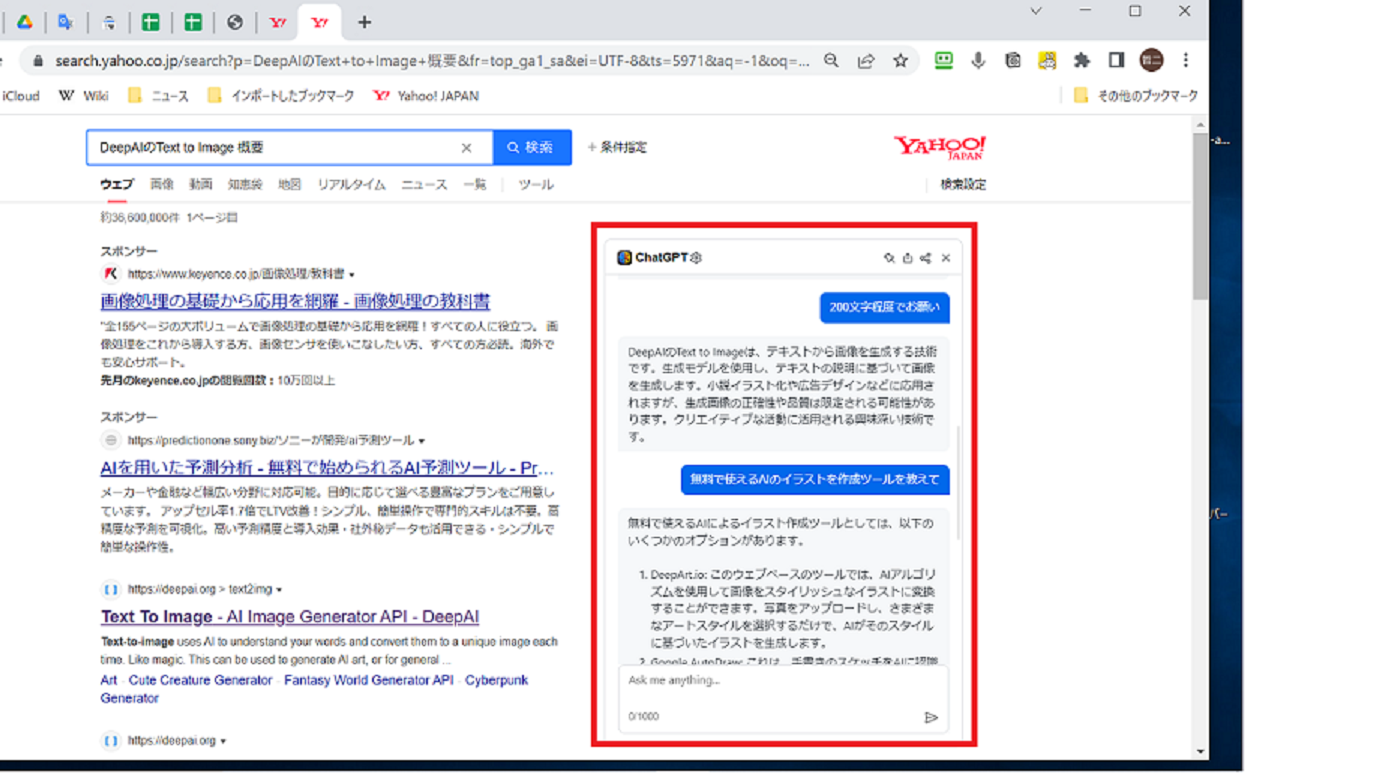Open the Cute Creature Generator sub-link
The width and height of the screenshot is (1383, 778).
pos(200,680)
